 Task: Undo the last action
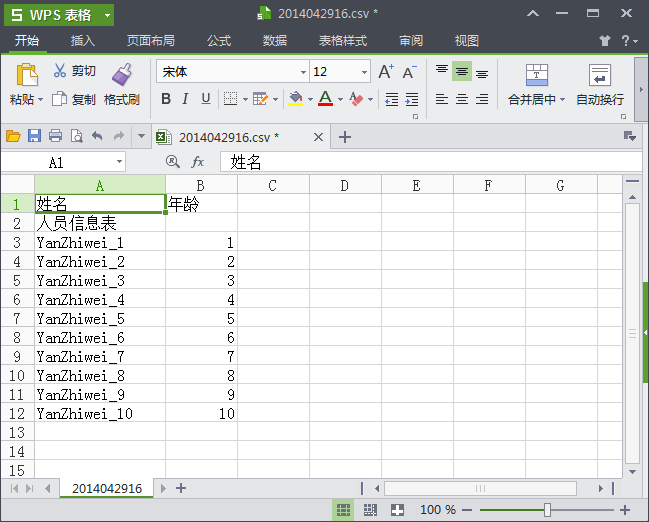point(97,136)
